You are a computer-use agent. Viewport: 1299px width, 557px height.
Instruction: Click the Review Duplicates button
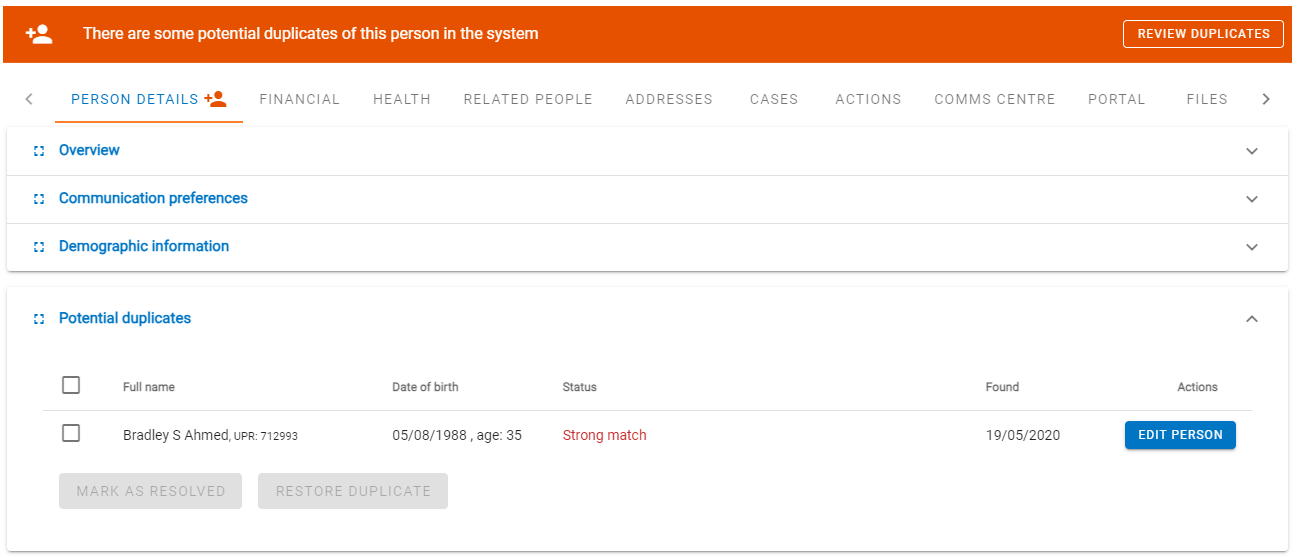coord(1203,33)
